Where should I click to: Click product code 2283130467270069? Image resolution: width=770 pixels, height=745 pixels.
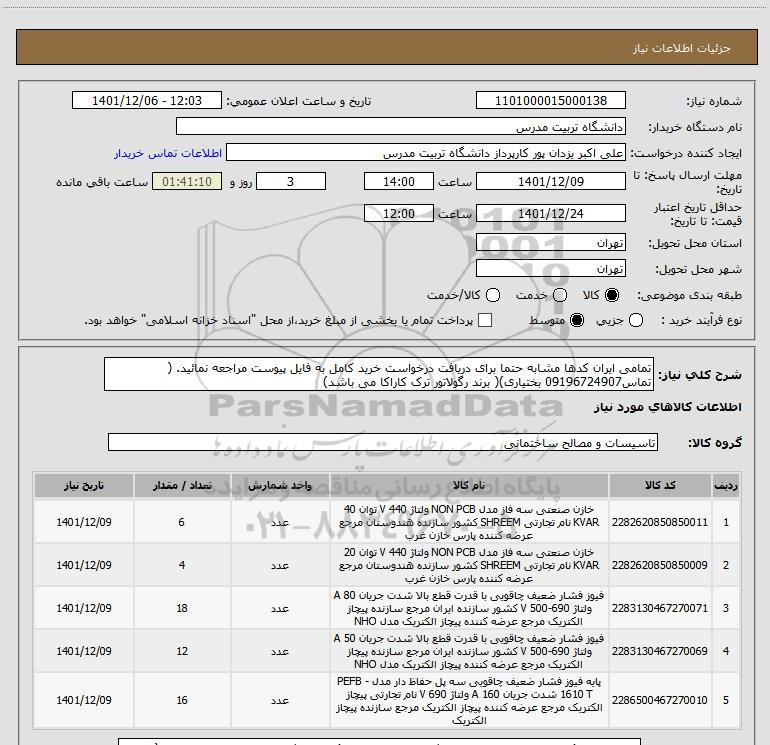pyautogui.click(x=660, y=651)
